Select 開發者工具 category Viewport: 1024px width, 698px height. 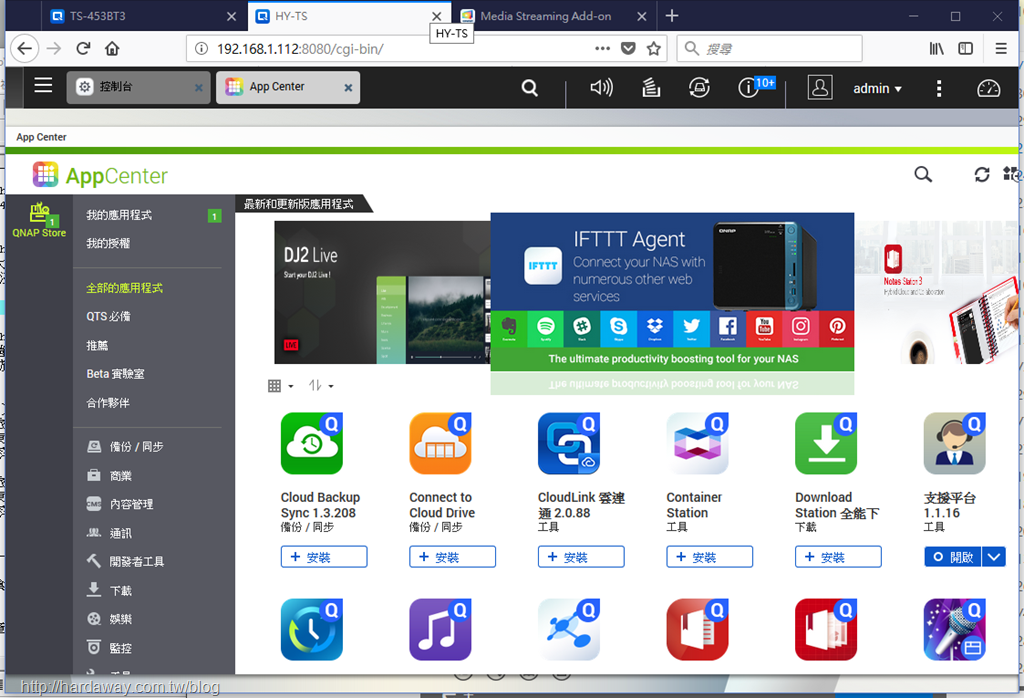click(125, 562)
